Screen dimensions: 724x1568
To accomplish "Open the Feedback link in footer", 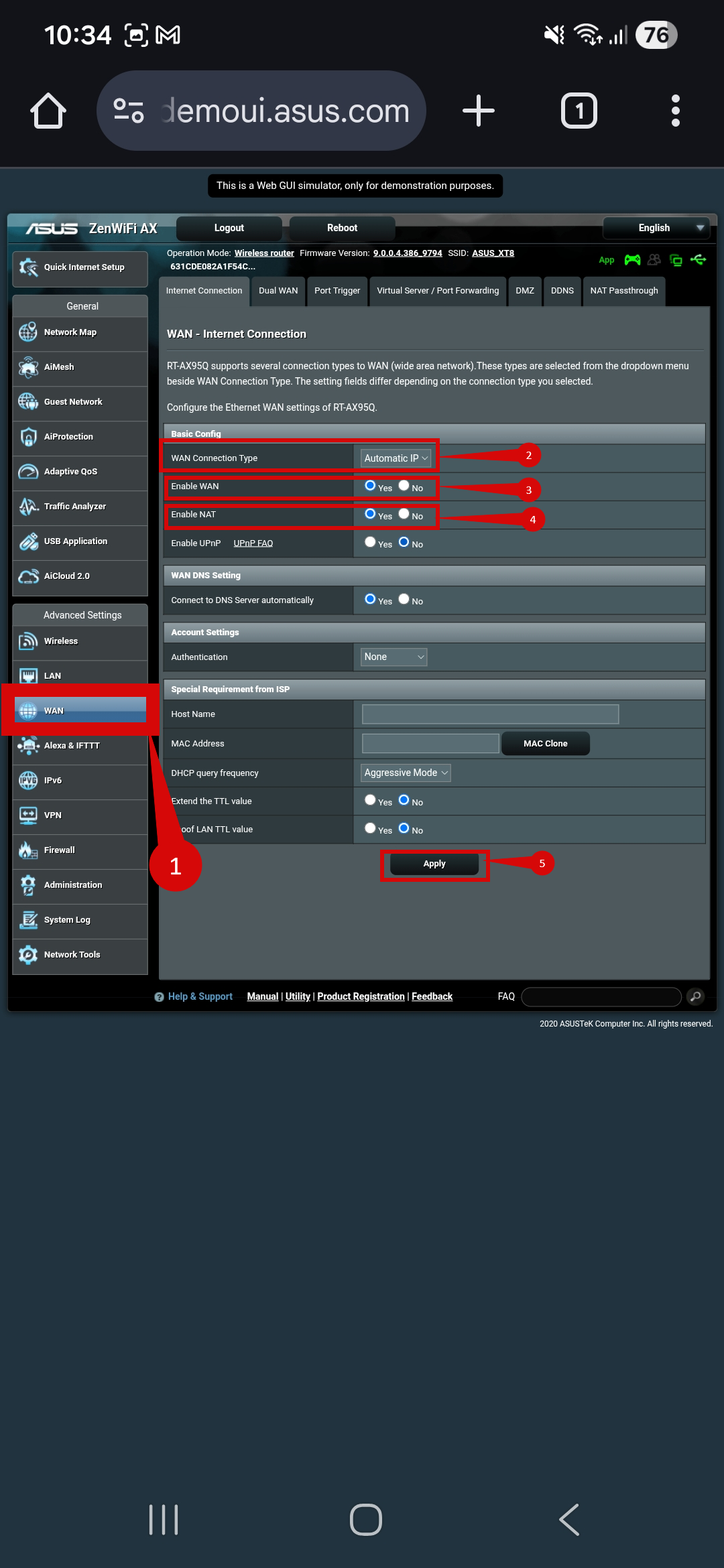I will (432, 996).
